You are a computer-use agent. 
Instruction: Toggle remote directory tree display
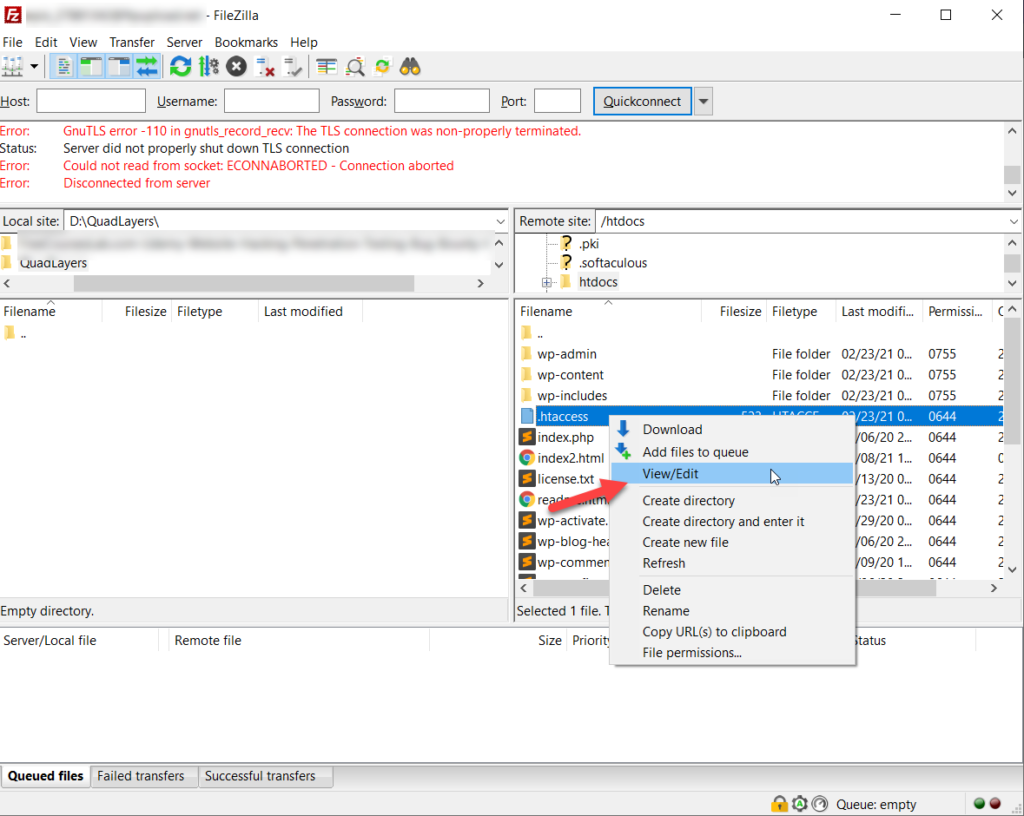pyautogui.click(x=119, y=67)
